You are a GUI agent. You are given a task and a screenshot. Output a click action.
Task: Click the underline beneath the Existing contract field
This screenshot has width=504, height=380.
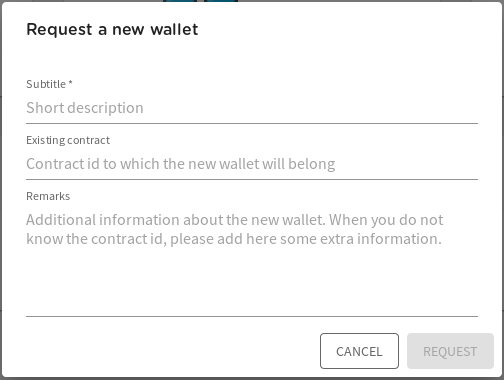[252, 179]
